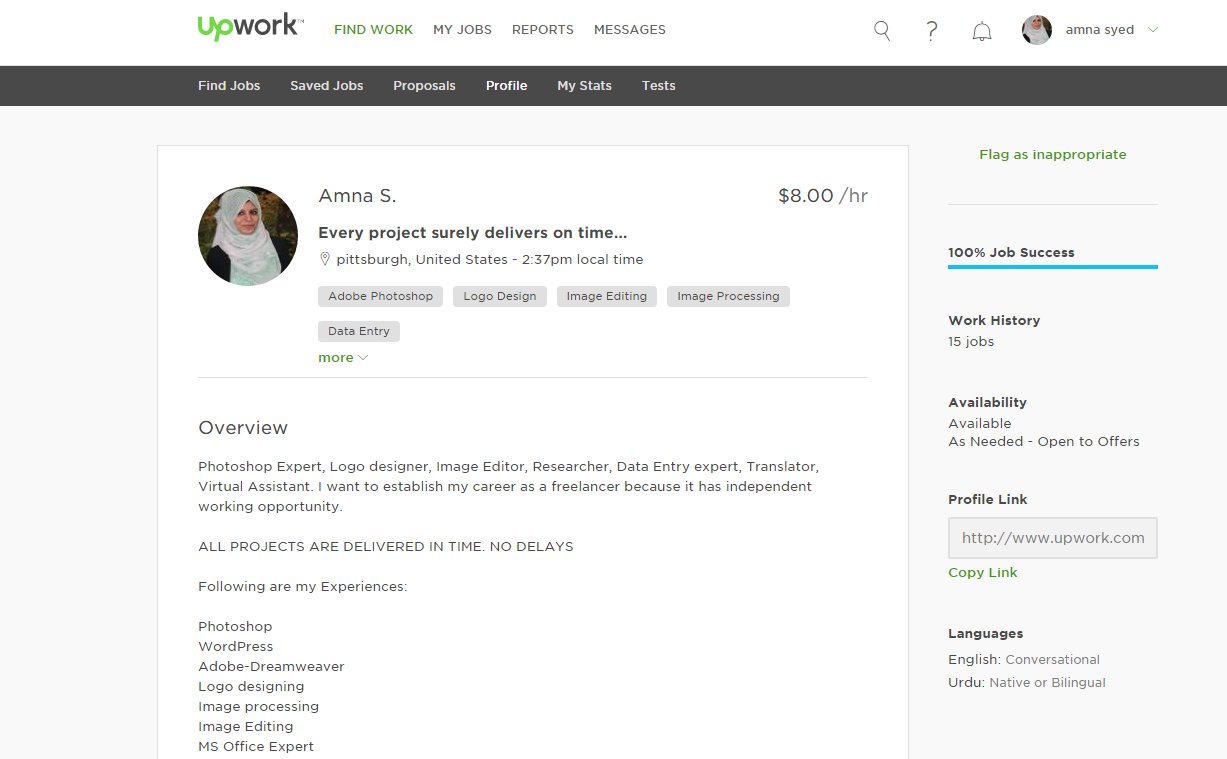Switch to the Proposals tab
Viewport: 1227px width, 759px height.
(x=424, y=86)
